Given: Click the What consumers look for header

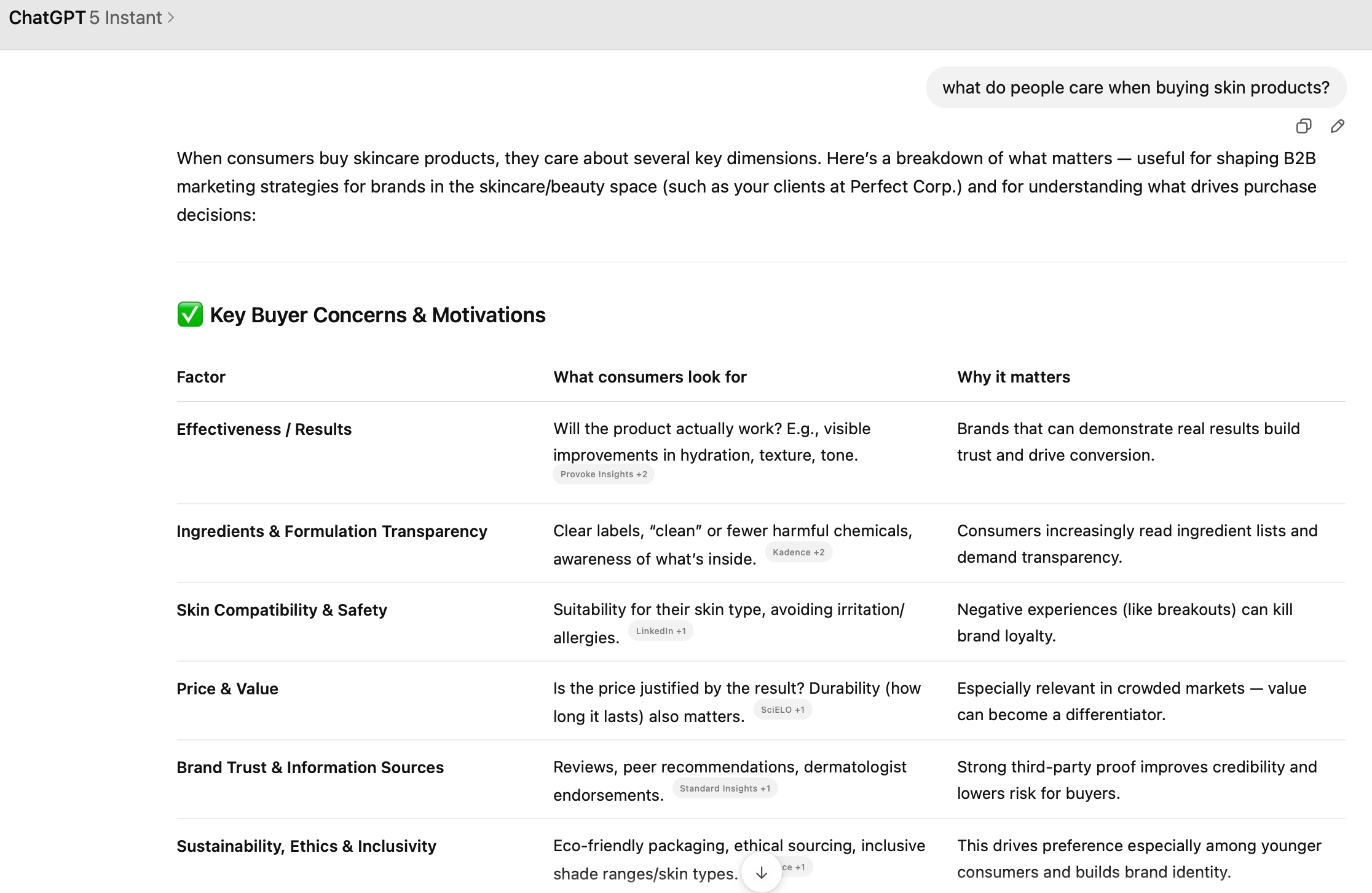Looking at the screenshot, I should (650, 377).
